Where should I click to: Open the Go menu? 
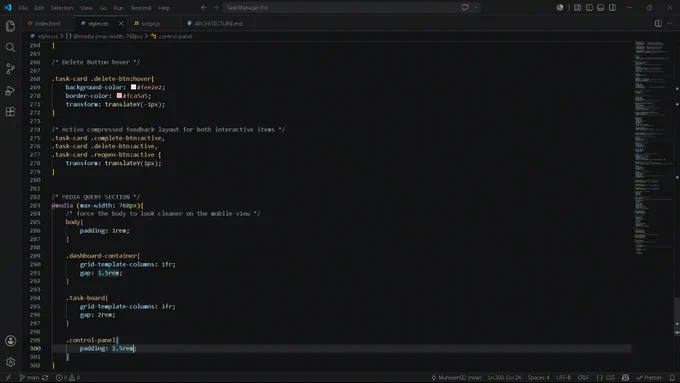(103, 8)
